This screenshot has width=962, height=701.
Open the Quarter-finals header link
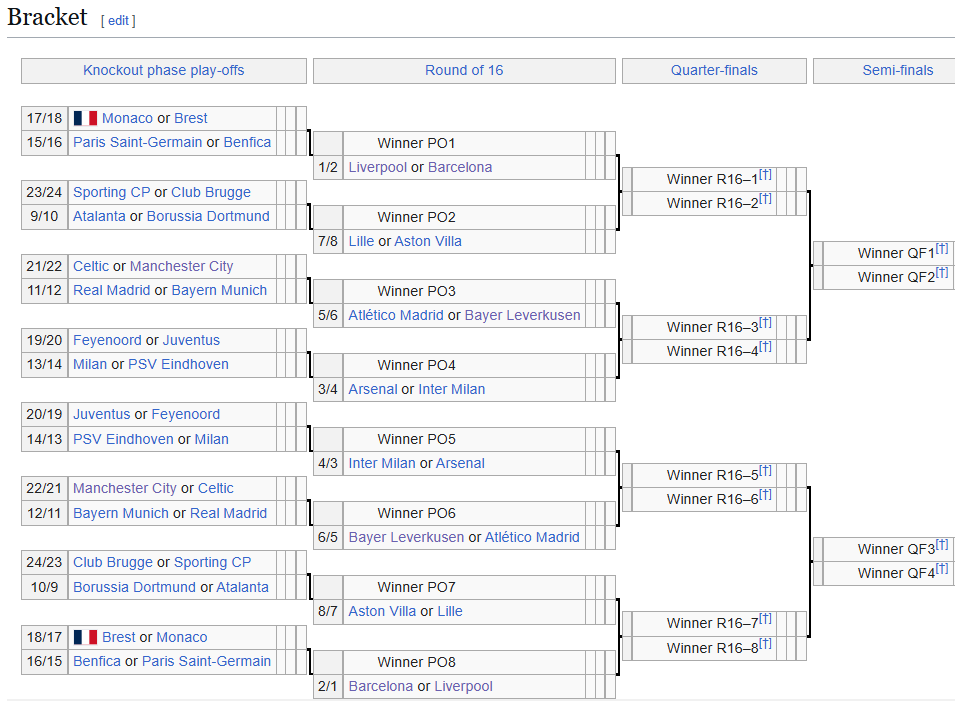[x=714, y=71]
